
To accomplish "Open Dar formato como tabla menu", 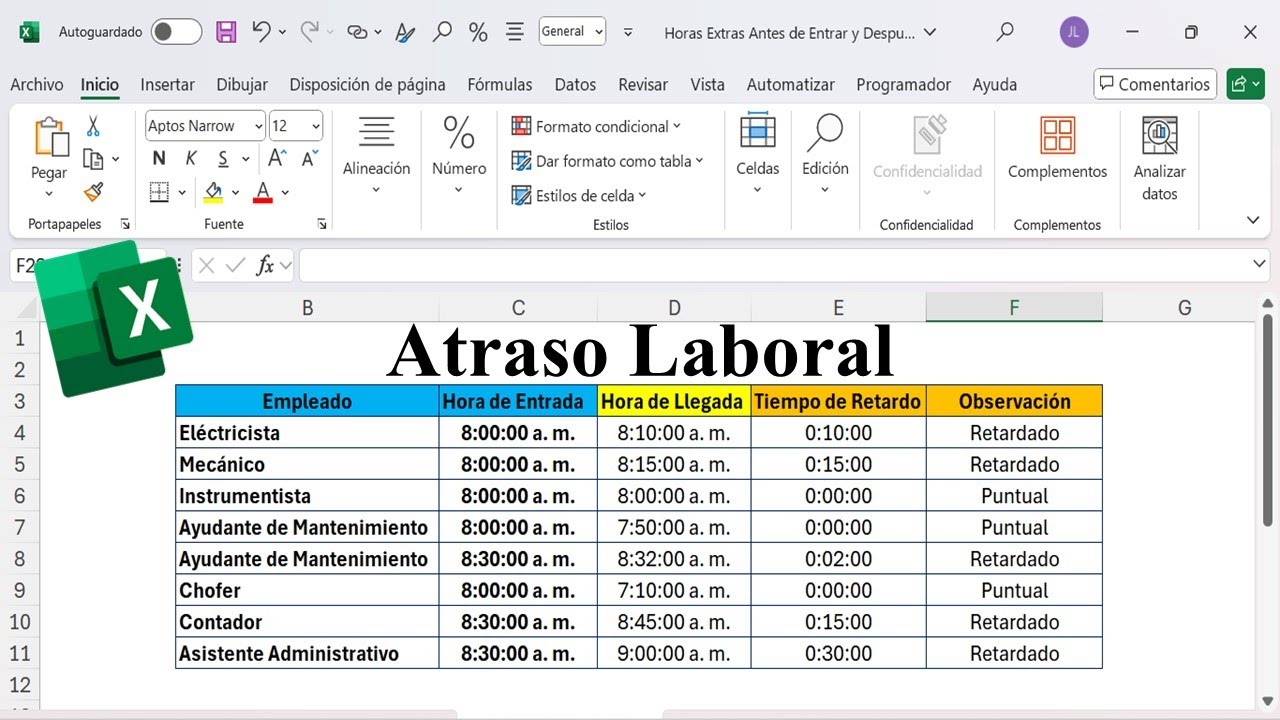I will (x=607, y=161).
